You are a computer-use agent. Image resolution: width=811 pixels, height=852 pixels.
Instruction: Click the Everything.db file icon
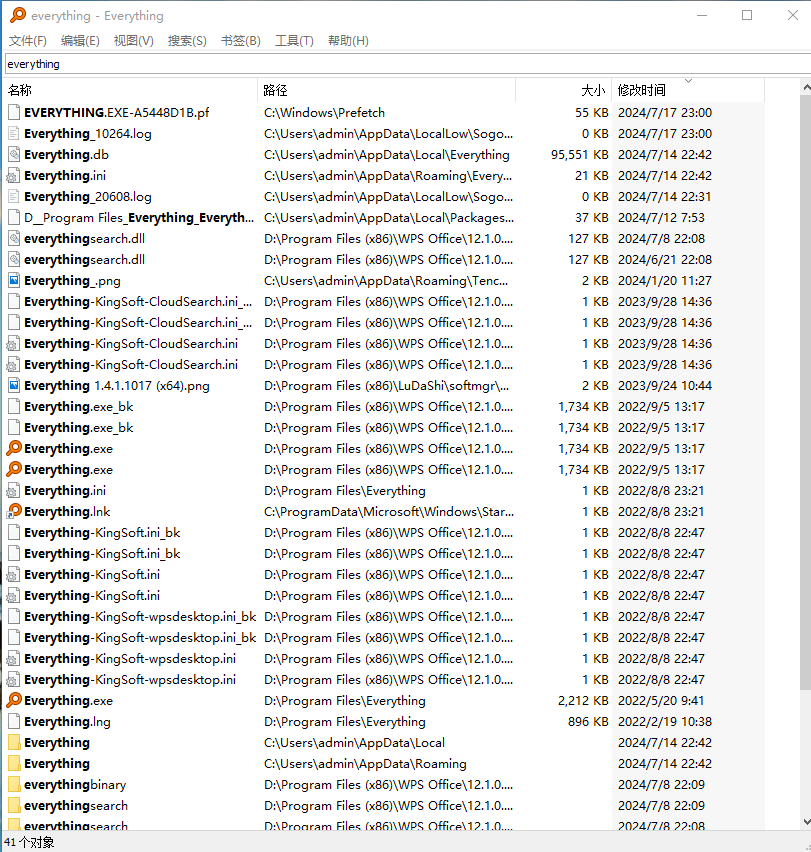click(14, 155)
